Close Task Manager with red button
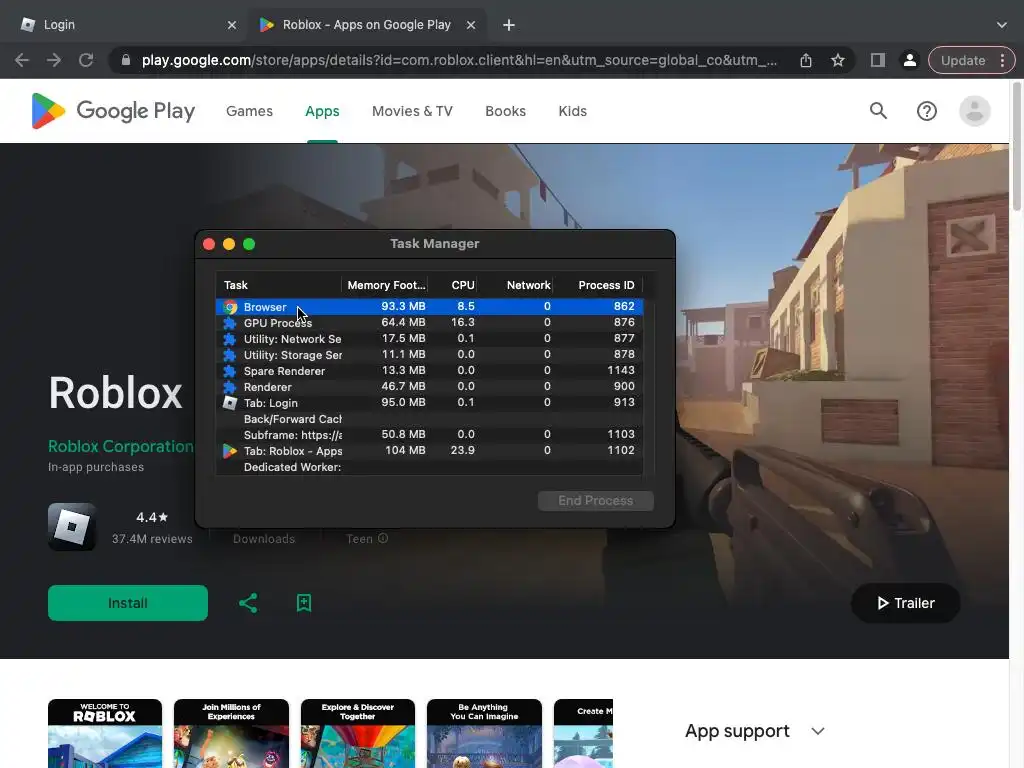Screen dimensions: 1024x768 point(209,244)
